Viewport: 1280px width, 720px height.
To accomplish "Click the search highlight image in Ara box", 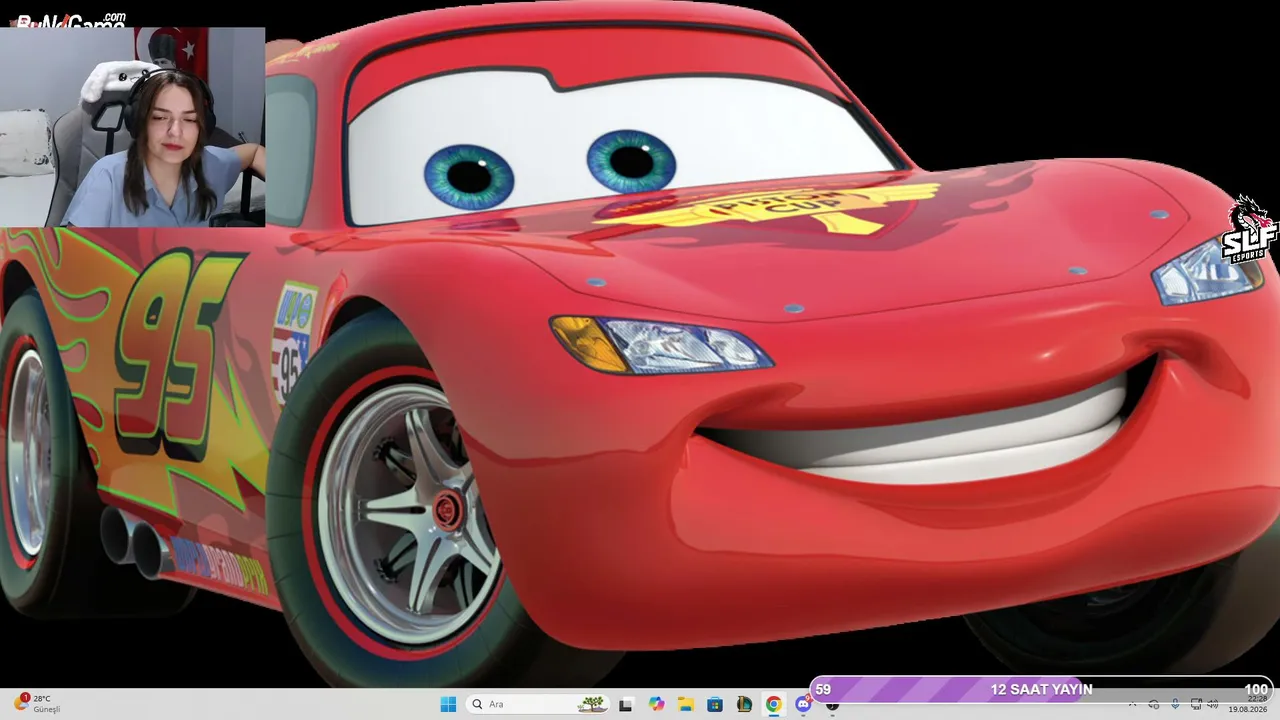I will 592,704.
